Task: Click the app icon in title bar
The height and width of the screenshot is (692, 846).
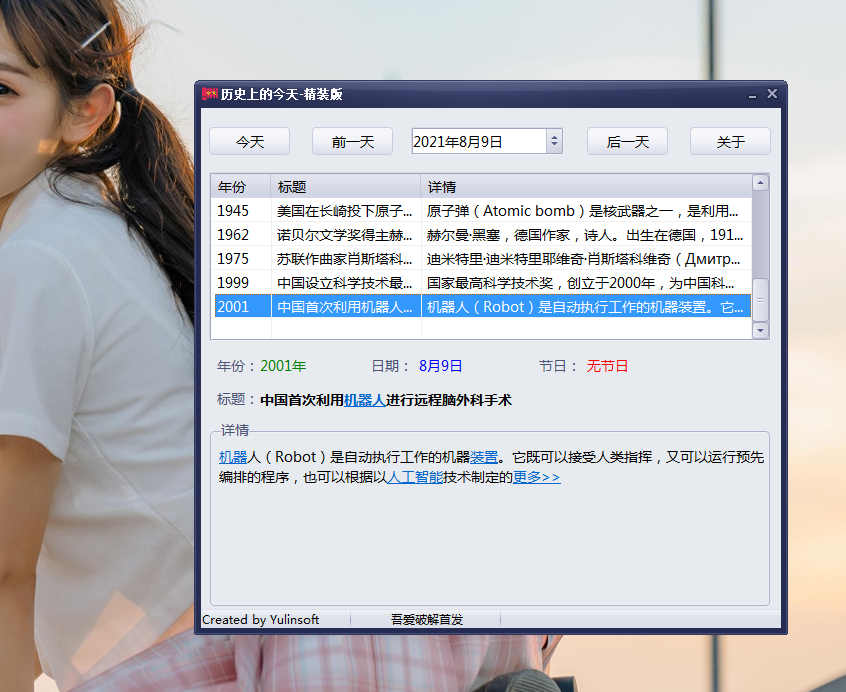Action: point(209,94)
